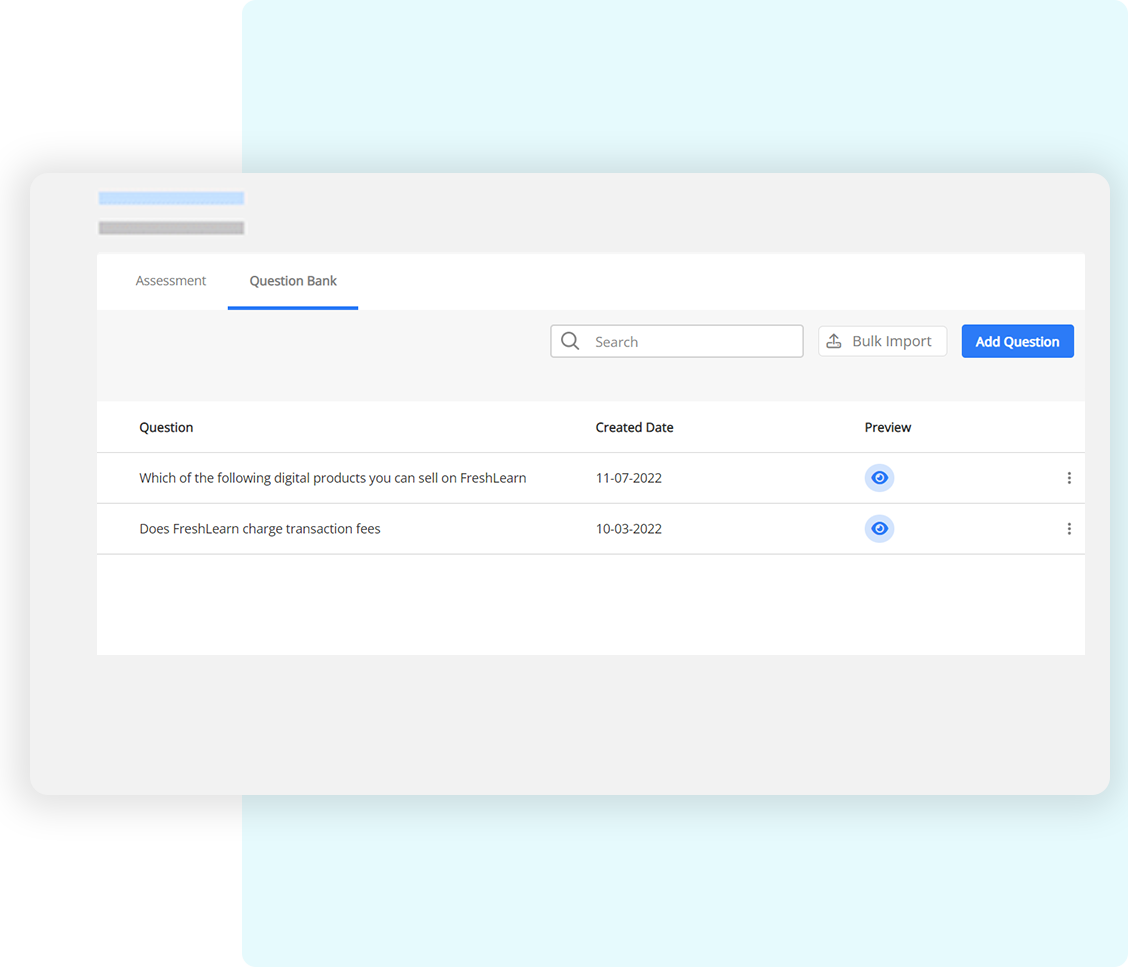Open question 'Which of the following digital products'

click(x=332, y=478)
